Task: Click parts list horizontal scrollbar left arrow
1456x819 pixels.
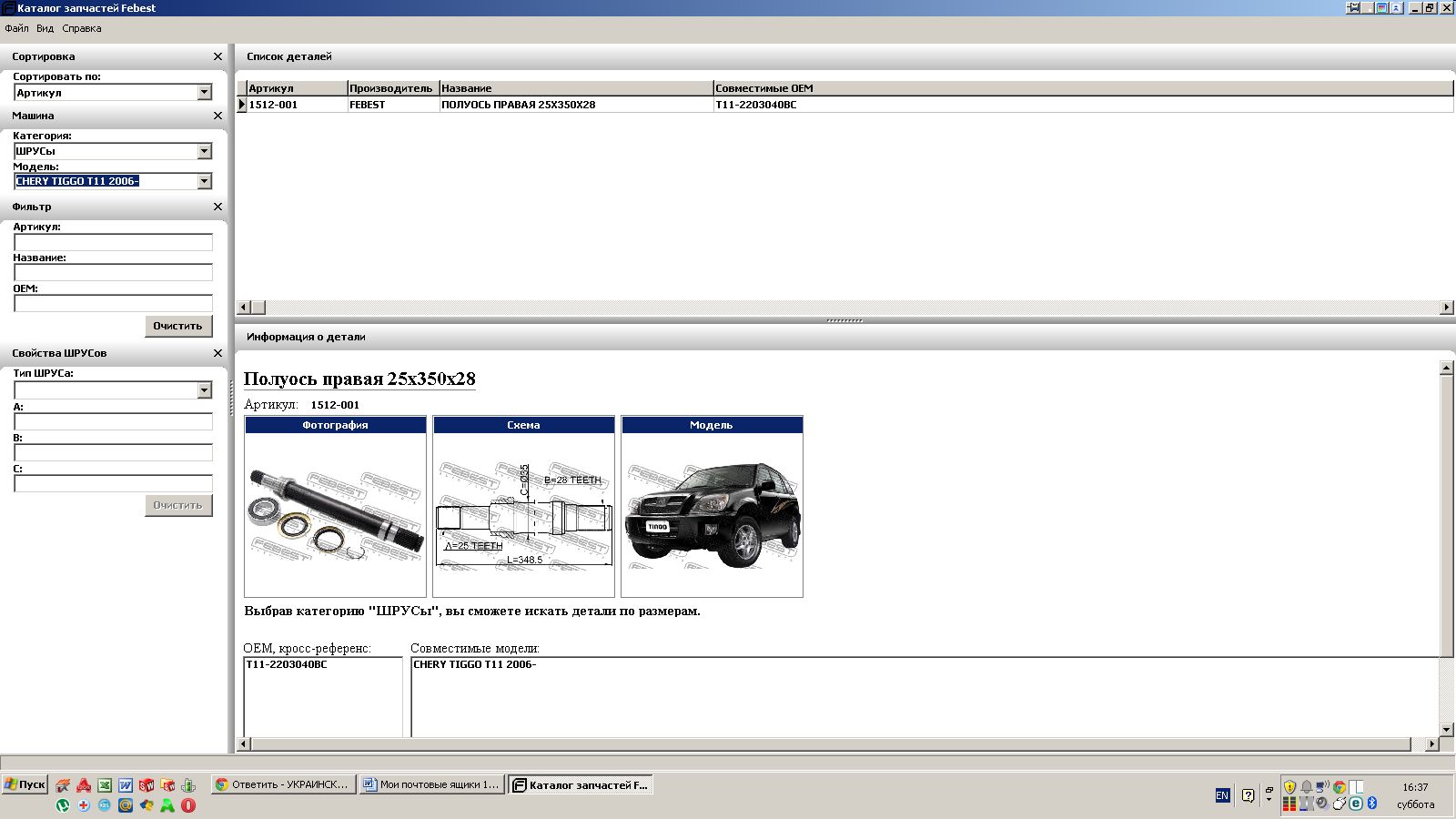Action: tap(243, 308)
